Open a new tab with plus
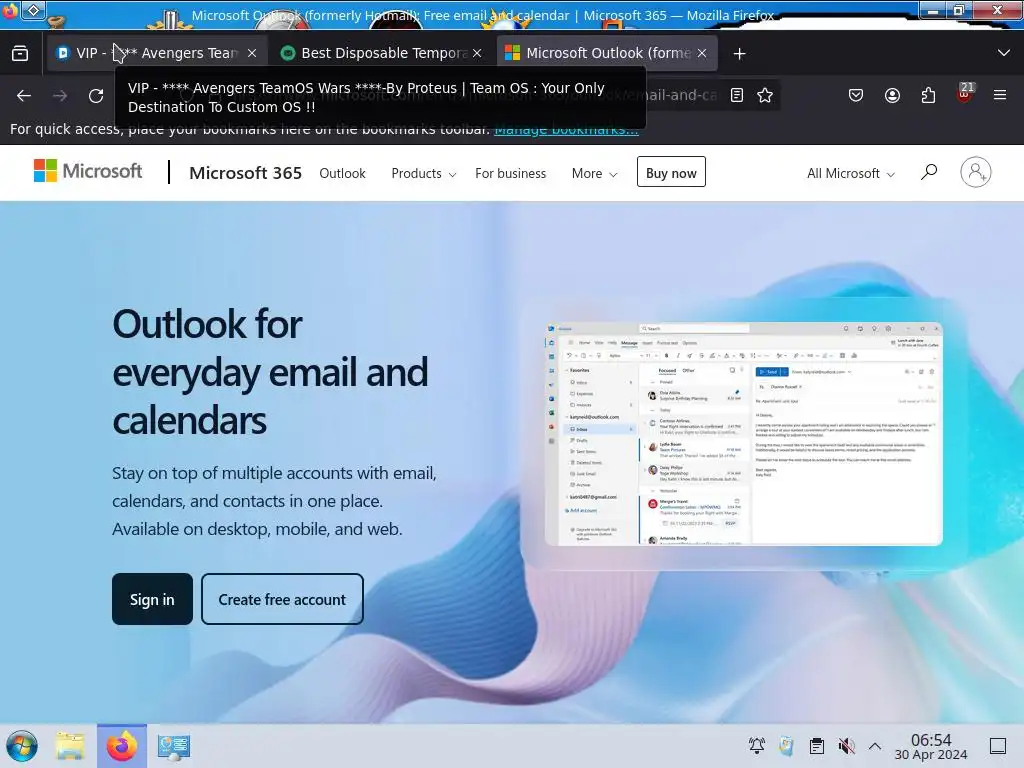 click(x=739, y=54)
